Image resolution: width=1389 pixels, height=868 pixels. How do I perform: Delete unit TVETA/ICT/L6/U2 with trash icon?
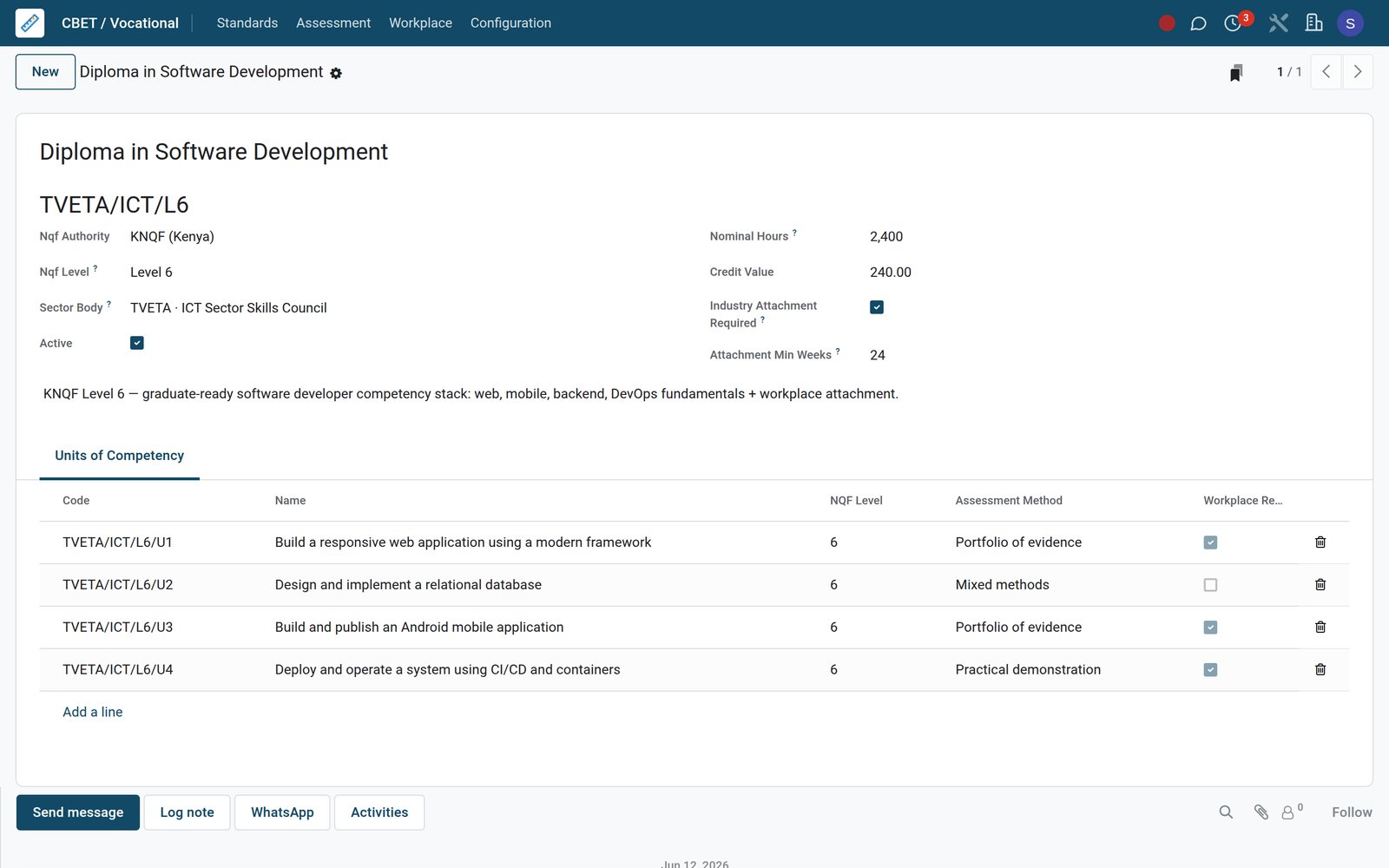[x=1320, y=585]
